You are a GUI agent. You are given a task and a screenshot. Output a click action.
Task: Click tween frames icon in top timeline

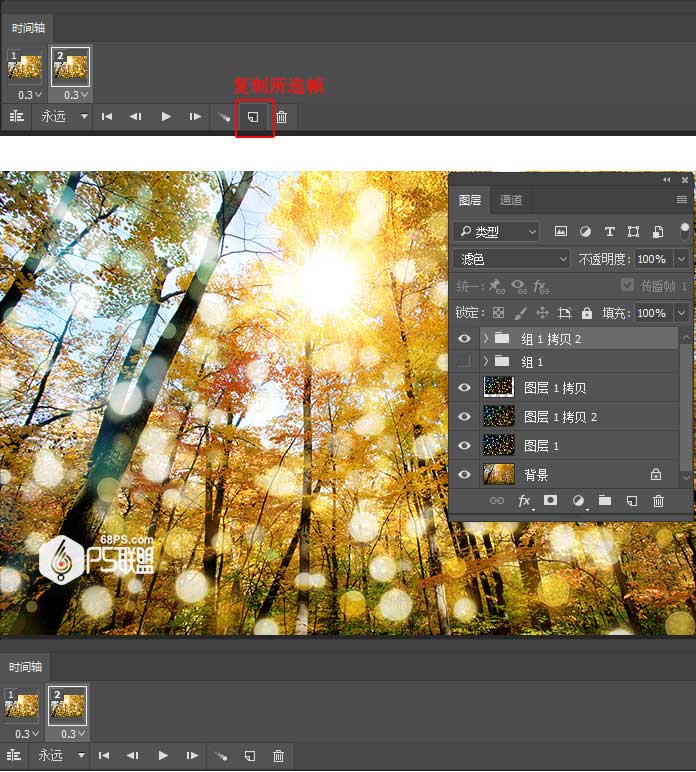[224, 117]
